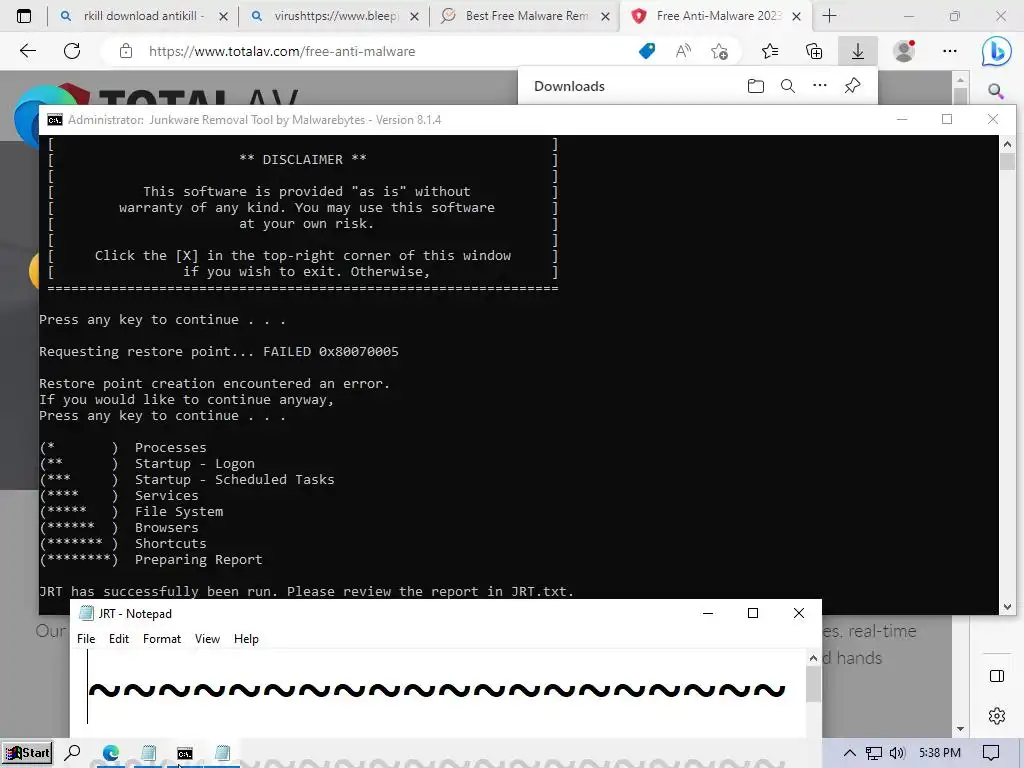Click Notepad scrollbar up arrow
Screen dimensions: 1024x768
pyautogui.click(x=813, y=658)
